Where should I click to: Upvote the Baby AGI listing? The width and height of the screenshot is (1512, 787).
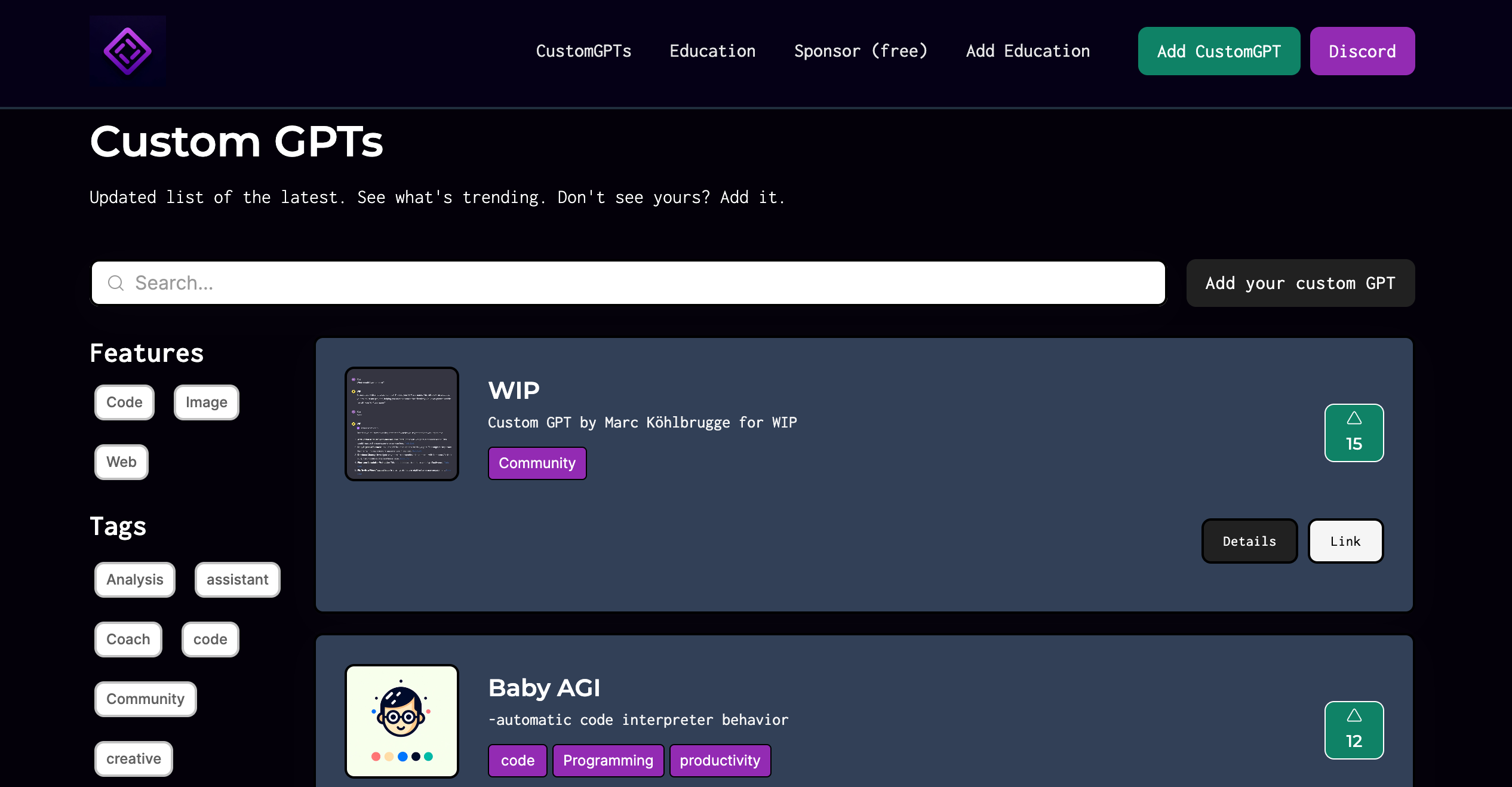click(x=1354, y=730)
